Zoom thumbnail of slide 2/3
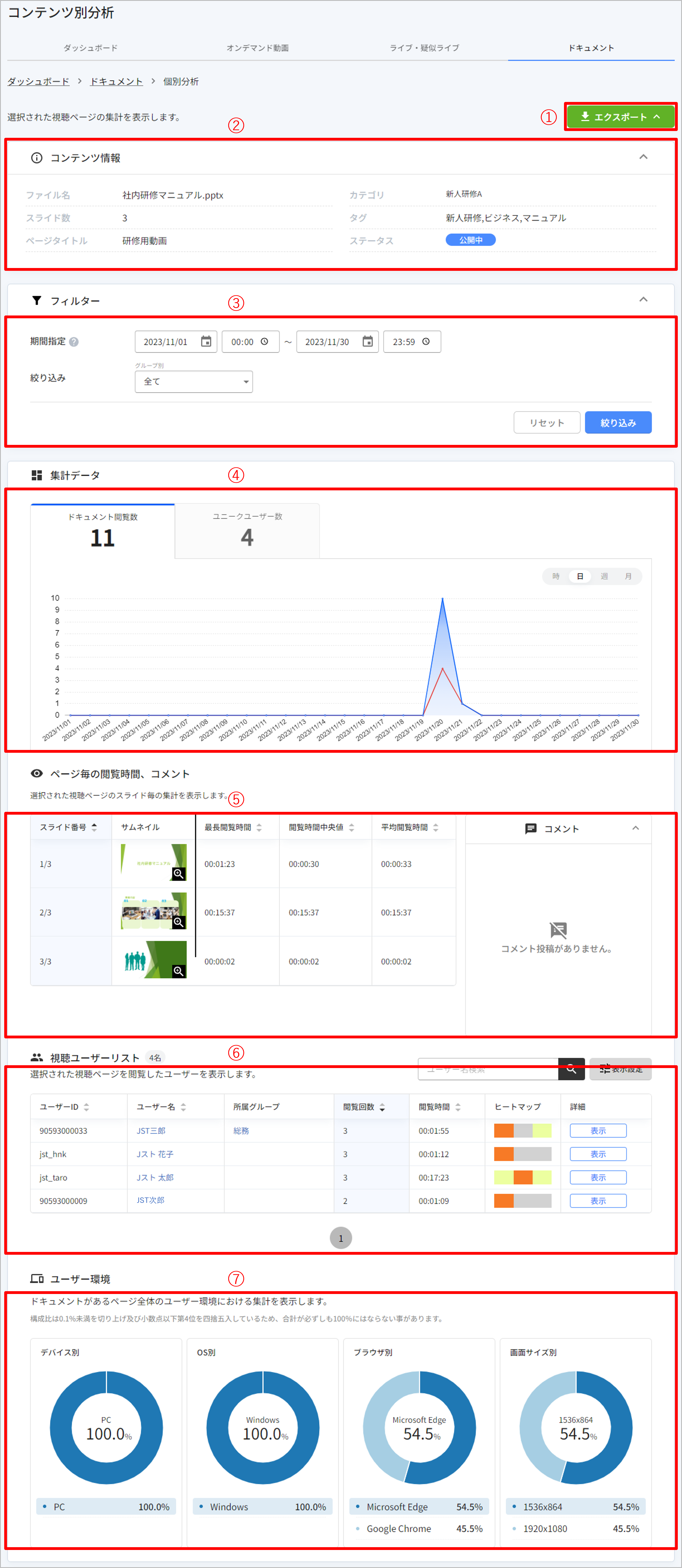This screenshot has height=1568, width=682. pos(179,922)
